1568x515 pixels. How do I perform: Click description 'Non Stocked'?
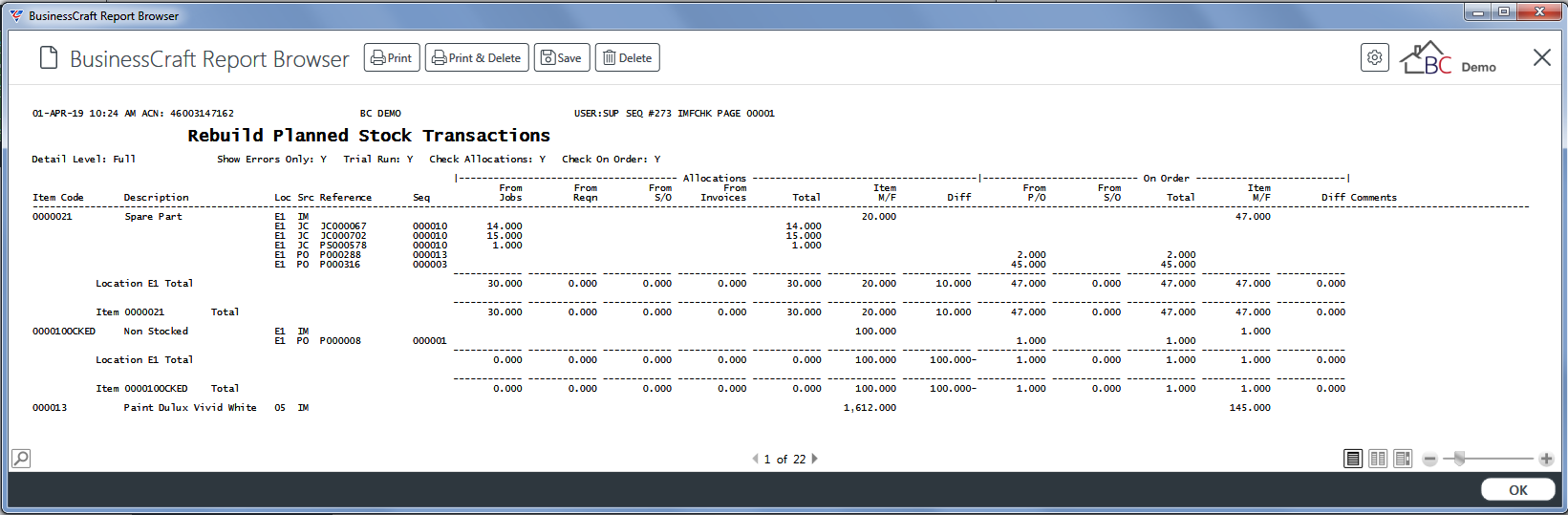click(156, 332)
